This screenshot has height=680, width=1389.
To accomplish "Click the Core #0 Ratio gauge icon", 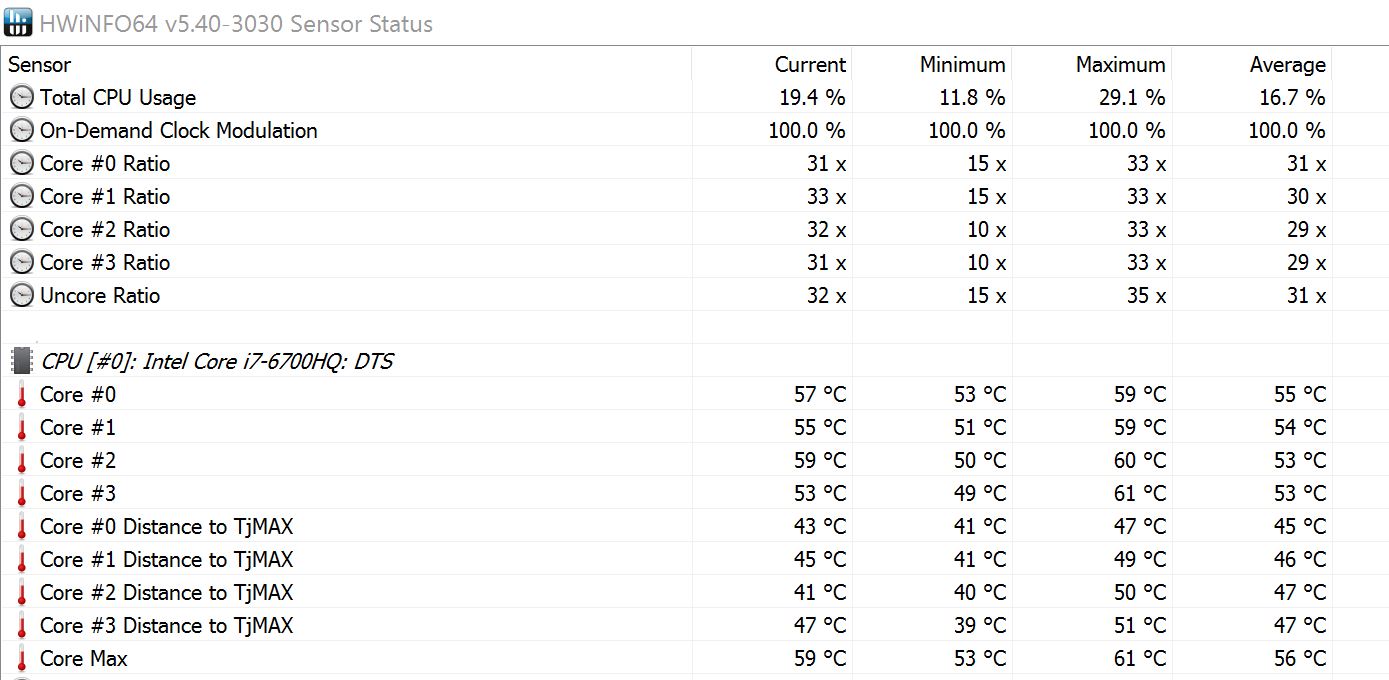I will pyautogui.click(x=21, y=163).
